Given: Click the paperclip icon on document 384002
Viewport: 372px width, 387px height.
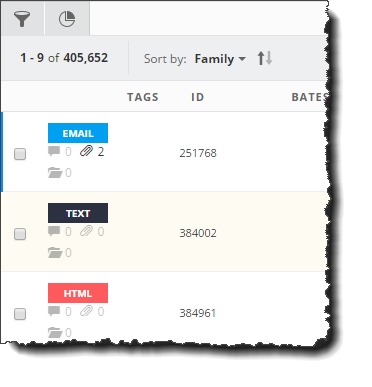Looking at the screenshot, I should 86,231.
